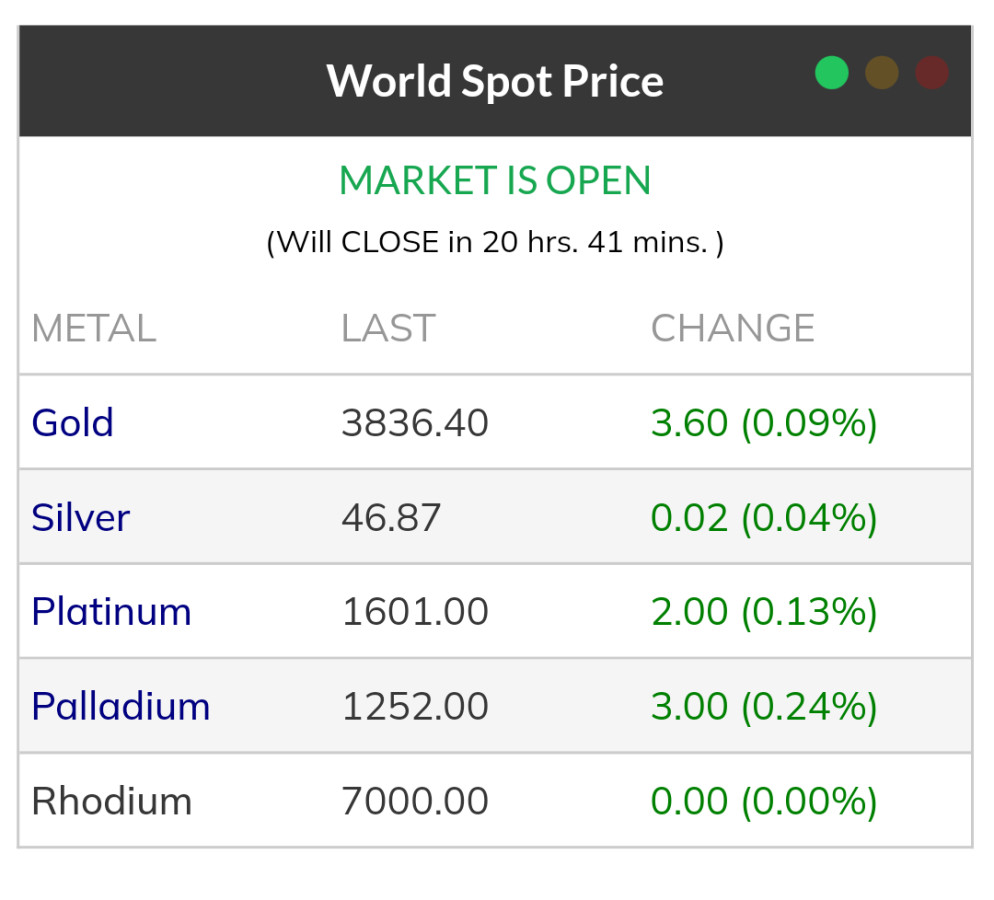994x900 pixels.
Task: Click the MARKET IS OPEN status text
Action: tap(495, 181)
